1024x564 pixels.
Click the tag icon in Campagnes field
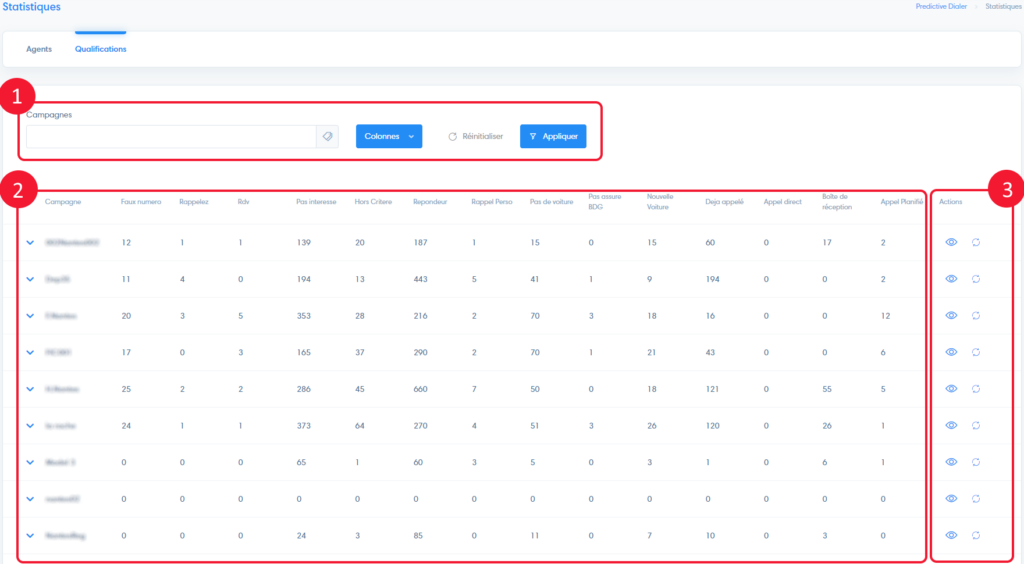[327, 137]
